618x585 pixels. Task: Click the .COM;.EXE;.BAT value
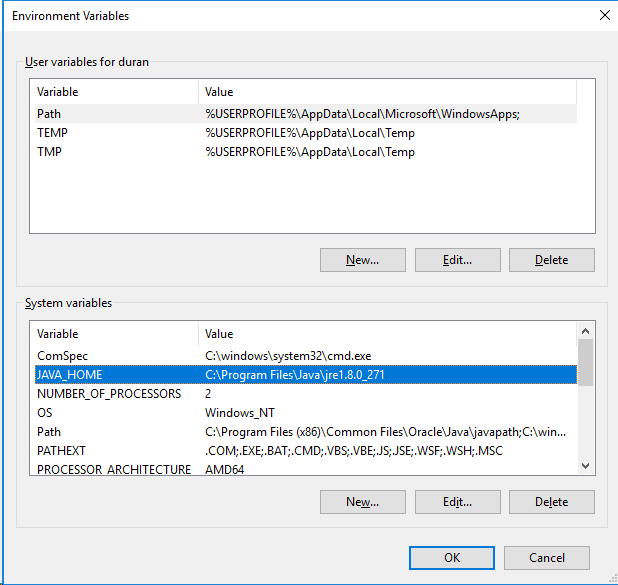[354, 451]
